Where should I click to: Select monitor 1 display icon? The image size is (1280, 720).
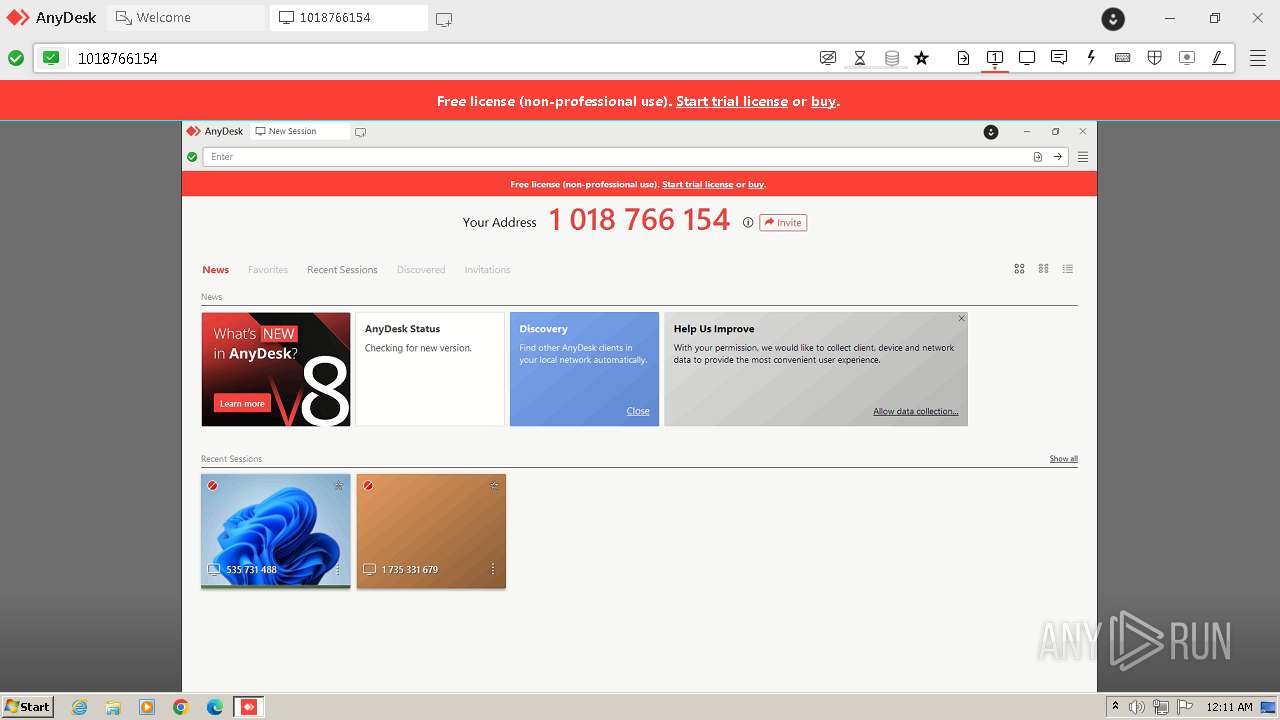click(995, 58)
